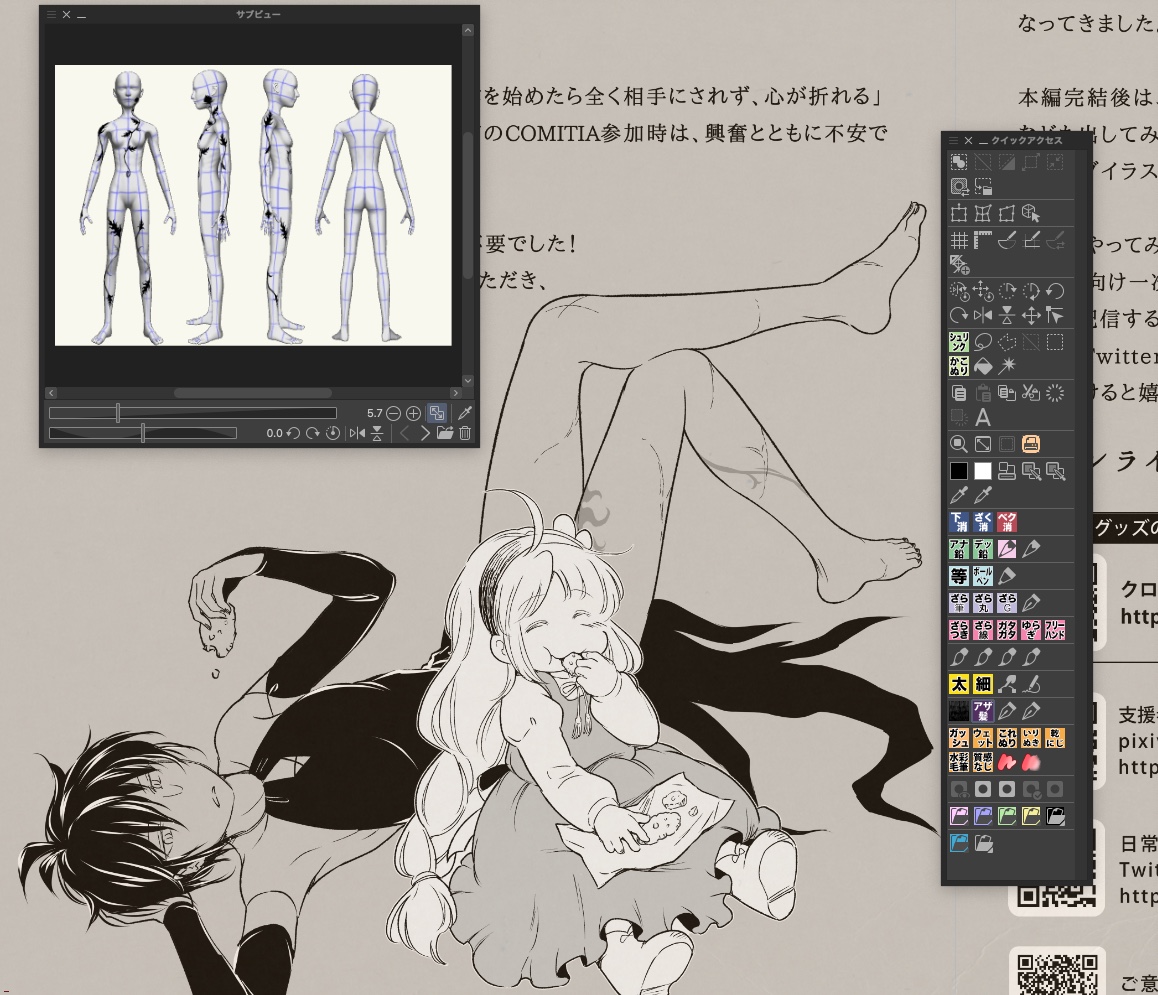Select the かこぬり fill tool
1158x995 pixels.
pyautogui.click(x=959, y=366)
